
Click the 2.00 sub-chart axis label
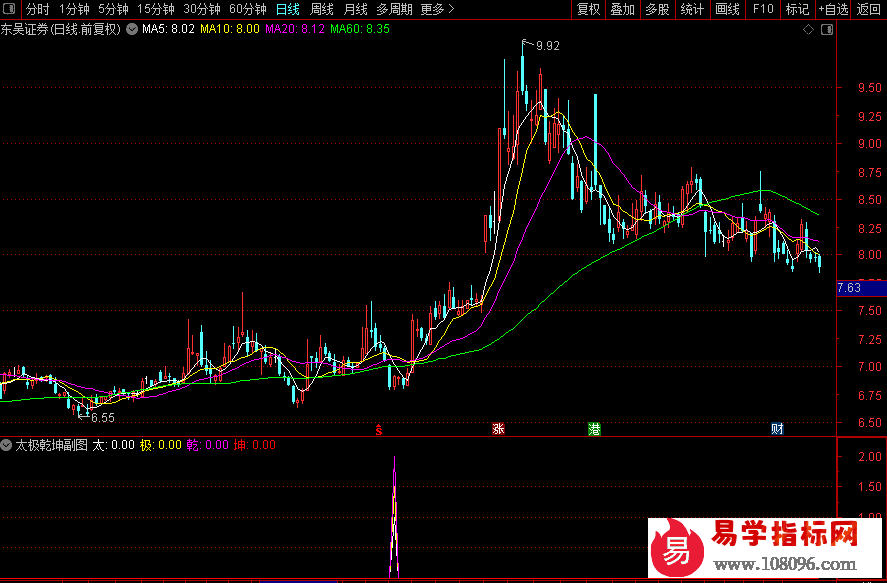tap(870, 457)
